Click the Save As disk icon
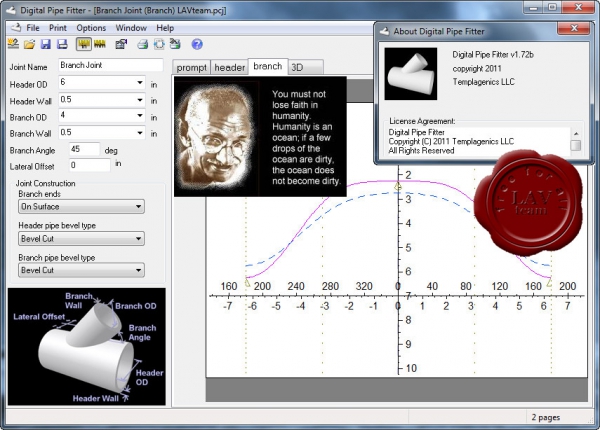 (x=62, y=44)
